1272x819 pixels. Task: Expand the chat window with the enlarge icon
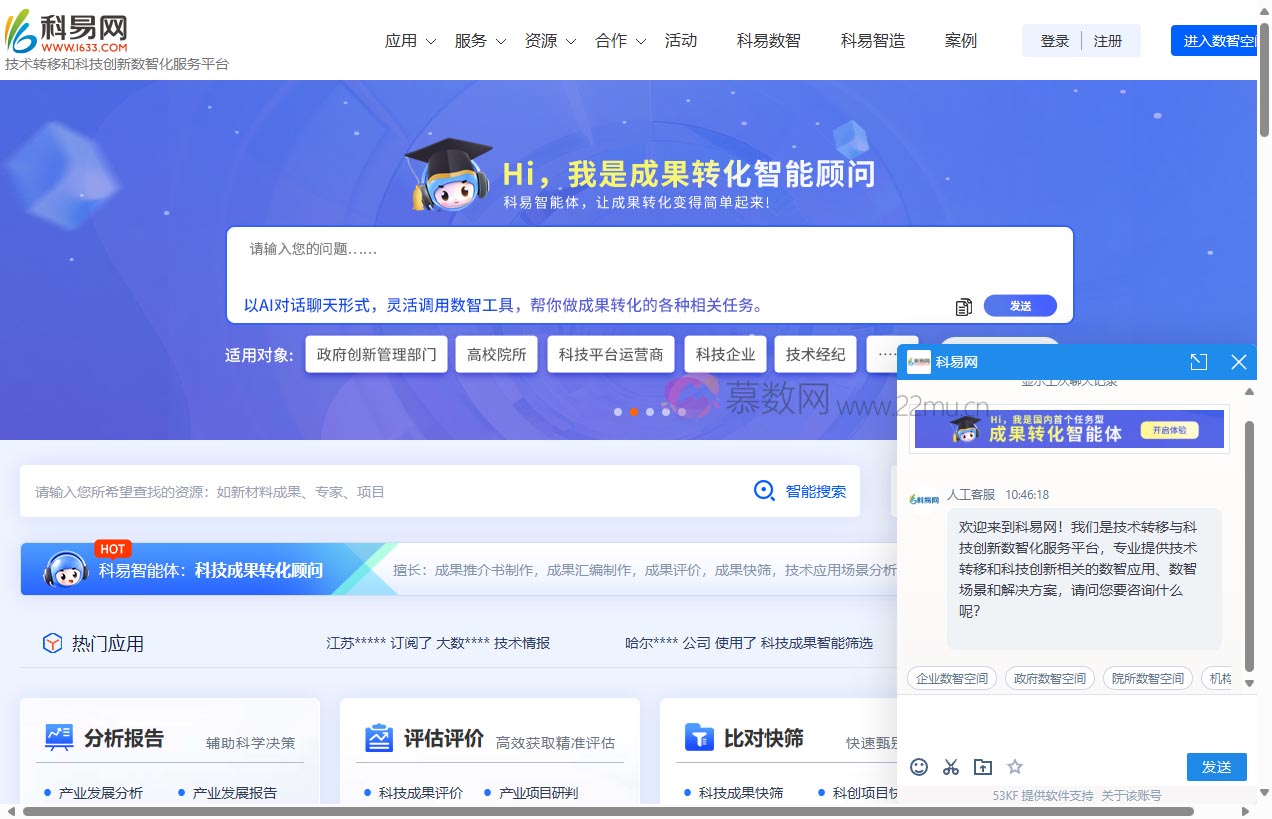click(x=1199, y=362)
